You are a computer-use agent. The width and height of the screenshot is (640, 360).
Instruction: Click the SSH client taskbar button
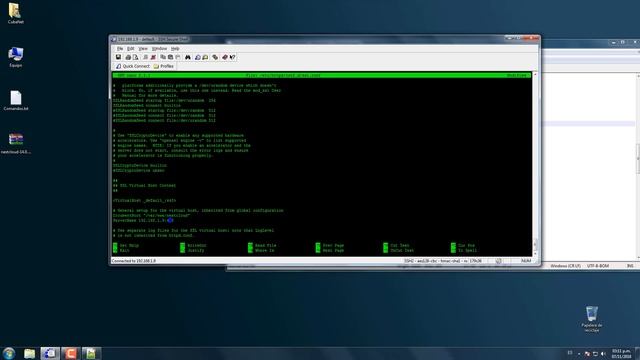click(50, 353)
